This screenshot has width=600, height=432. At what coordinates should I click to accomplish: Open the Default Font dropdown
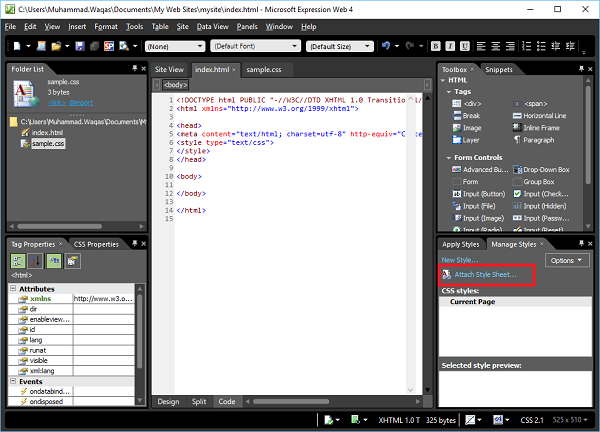(x=253, y=46)
